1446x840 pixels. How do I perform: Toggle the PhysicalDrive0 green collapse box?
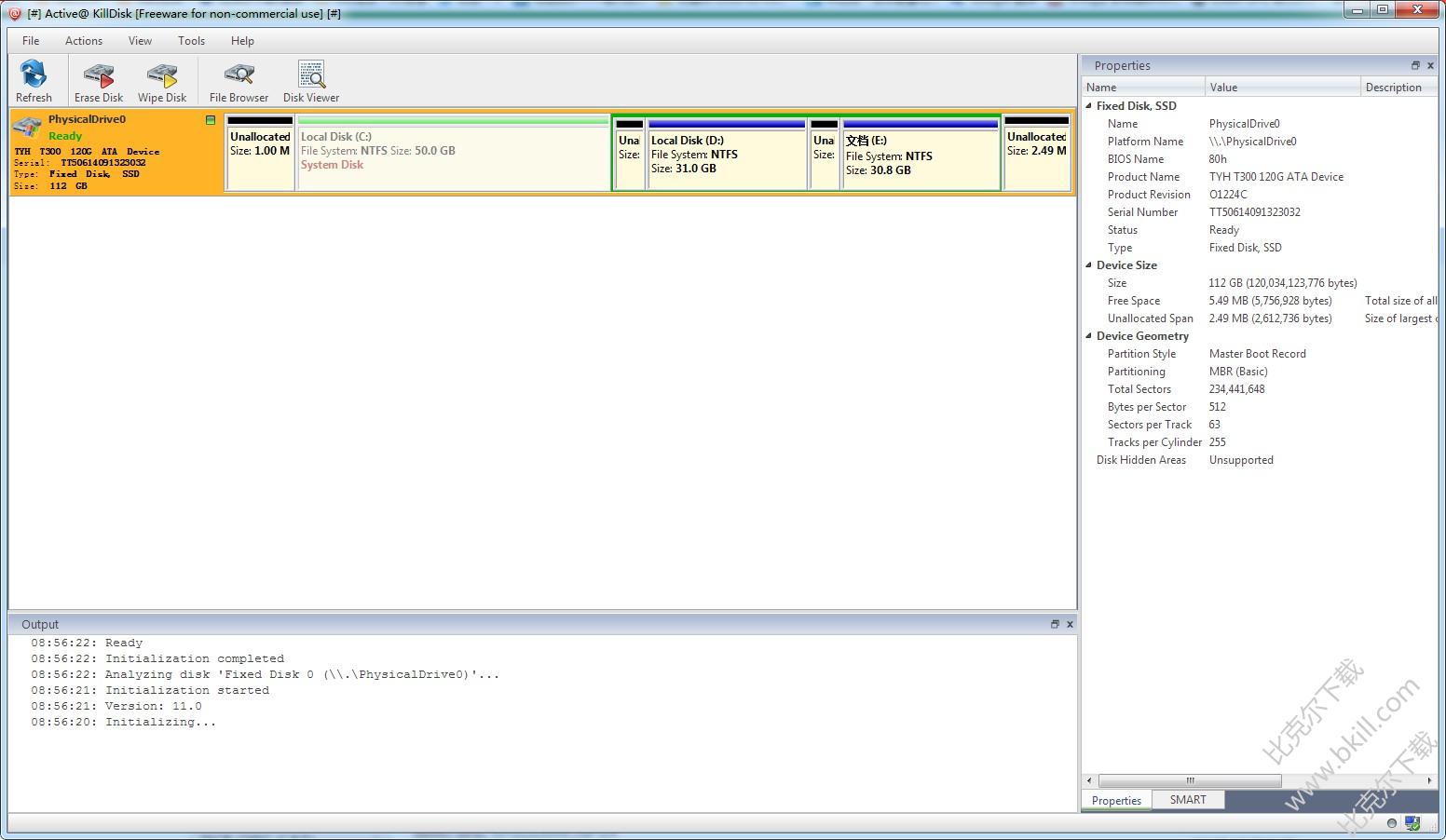point(211,120)
